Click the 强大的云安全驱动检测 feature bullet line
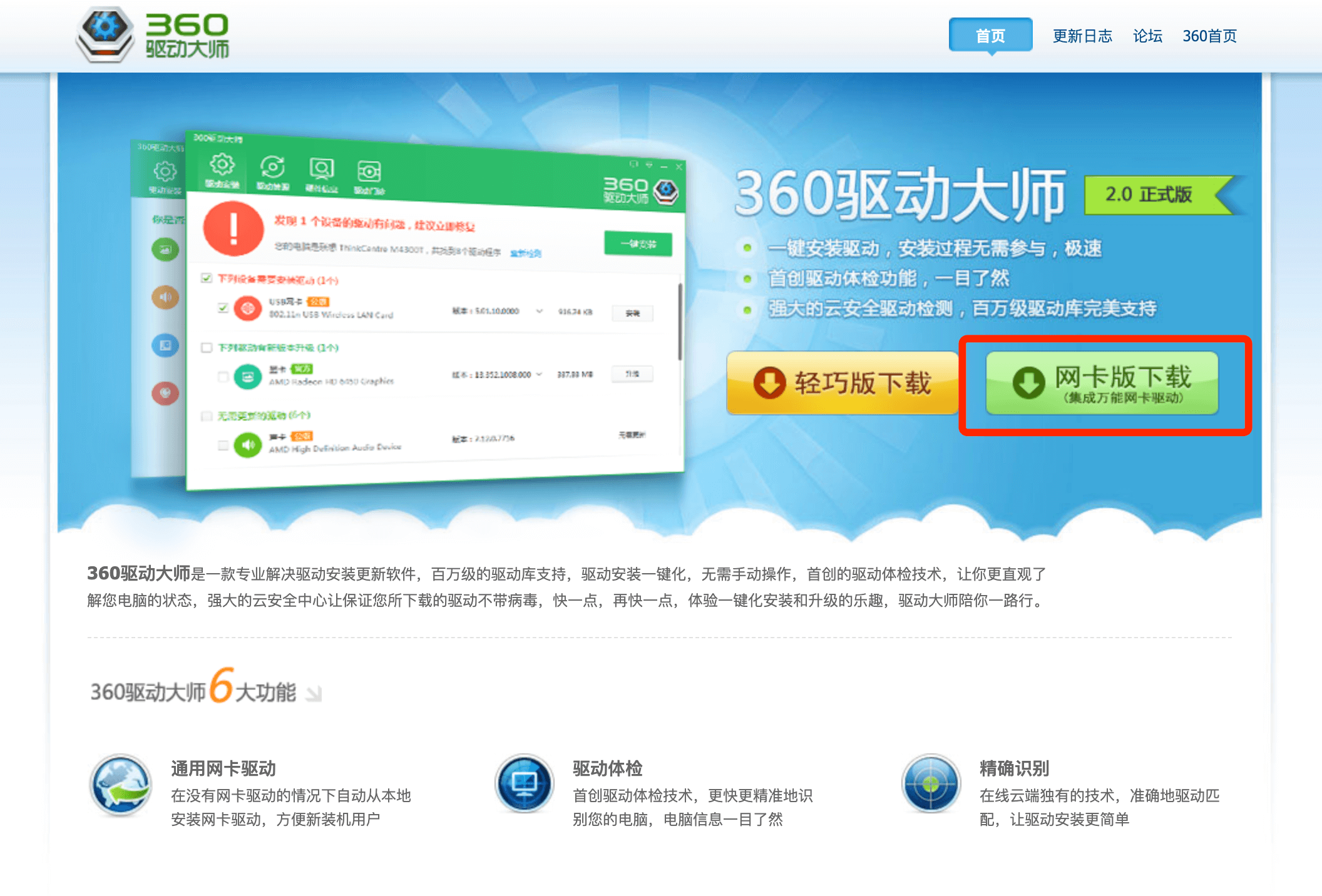The image size is (1322, 896). (x=962, y=308)
